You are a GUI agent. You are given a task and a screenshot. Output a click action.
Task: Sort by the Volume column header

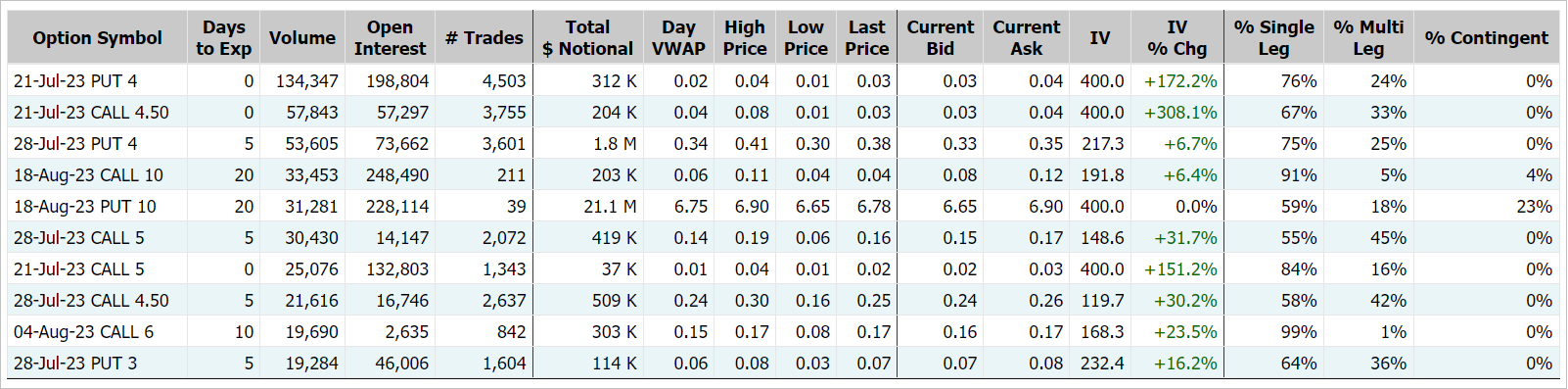coord(301,38)
